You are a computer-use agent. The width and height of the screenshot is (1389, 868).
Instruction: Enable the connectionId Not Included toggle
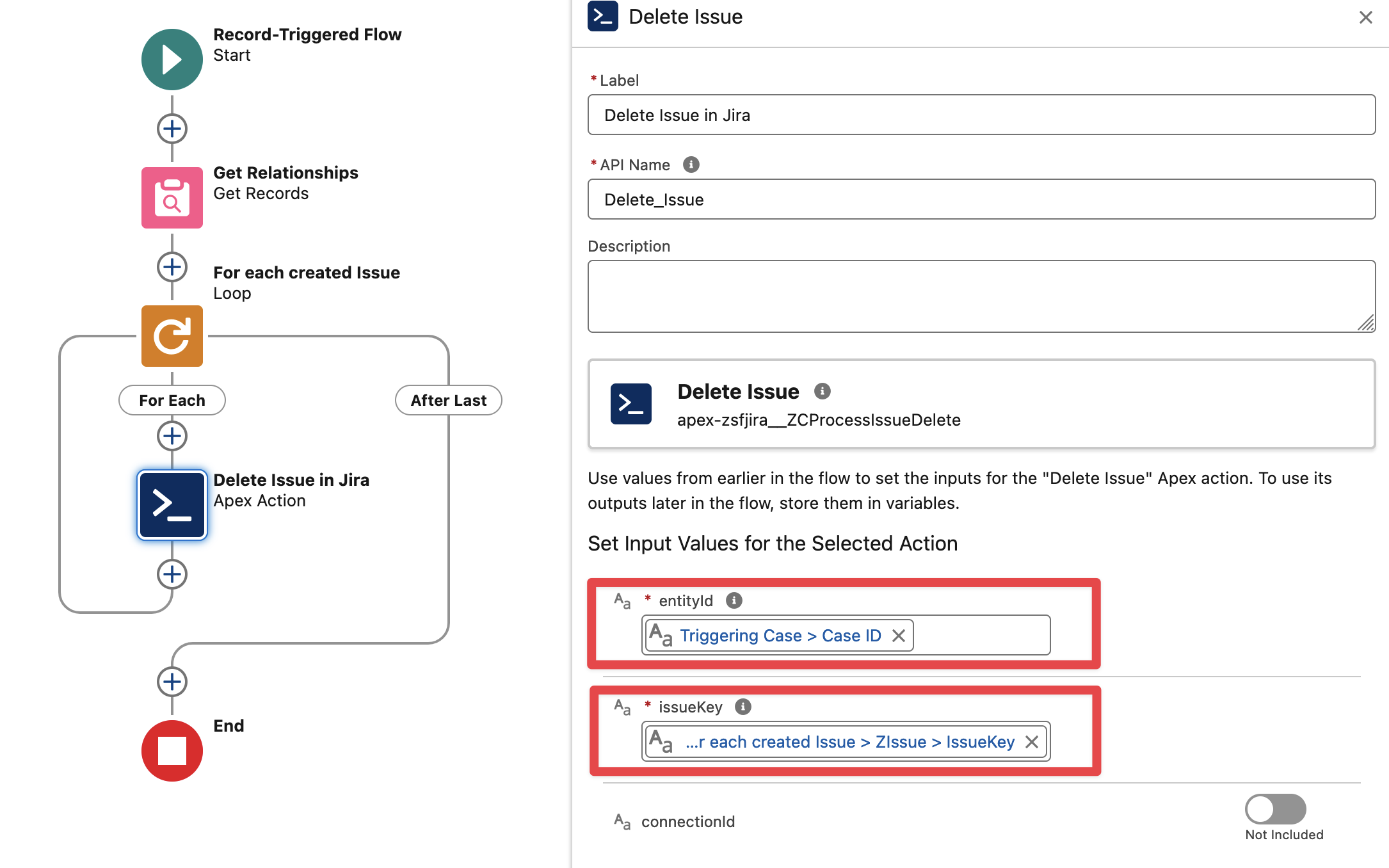click(1274, 809)
